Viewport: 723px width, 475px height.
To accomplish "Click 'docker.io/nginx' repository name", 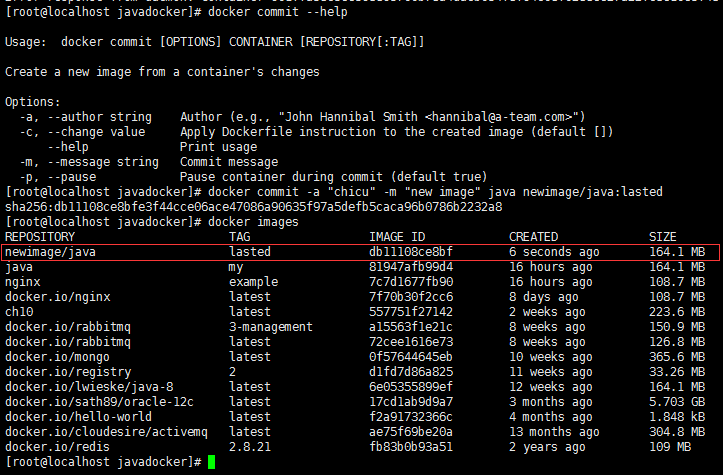I will [x=58, y=297].
